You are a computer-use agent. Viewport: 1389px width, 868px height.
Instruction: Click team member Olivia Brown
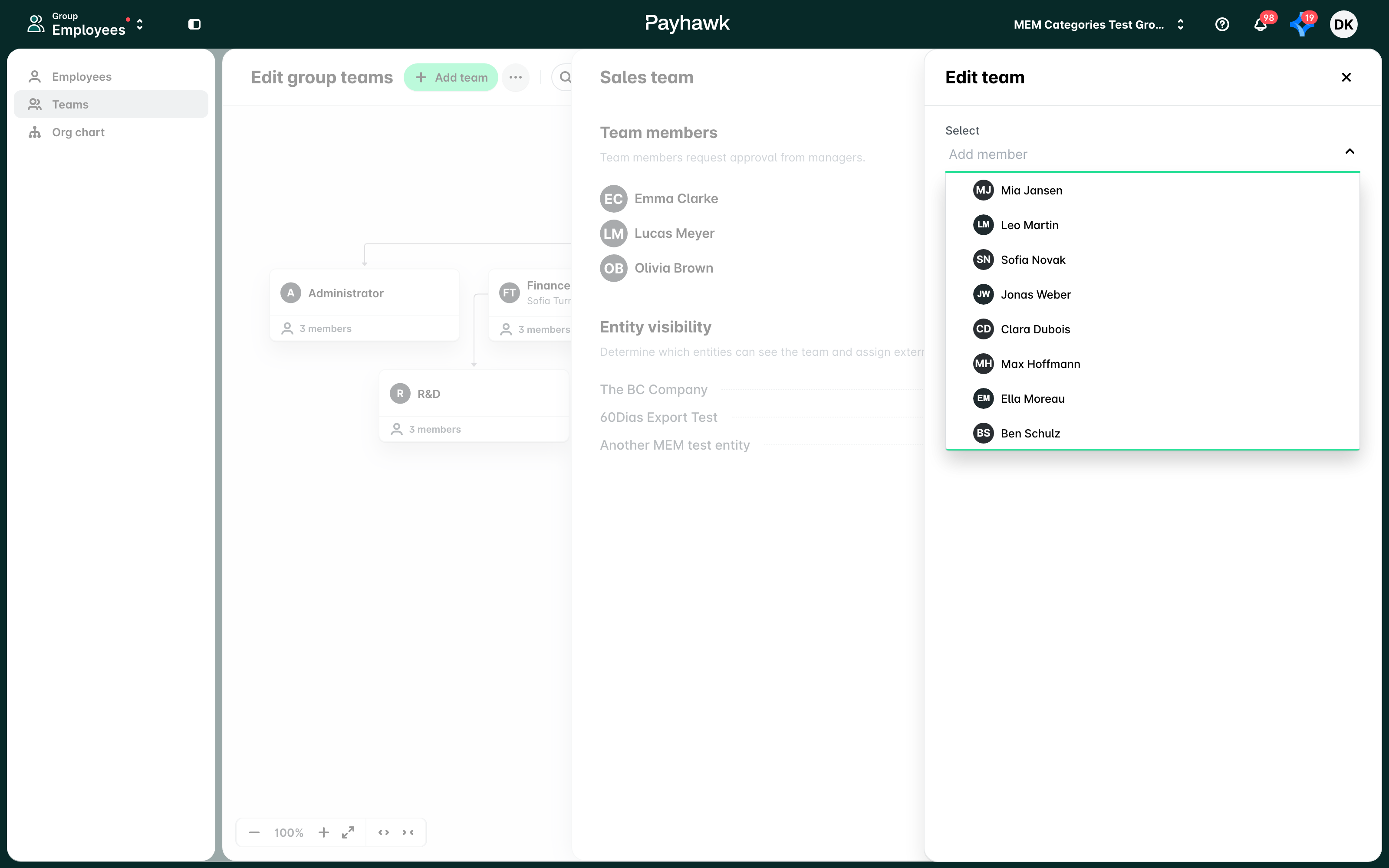click(x=657, y=268)
